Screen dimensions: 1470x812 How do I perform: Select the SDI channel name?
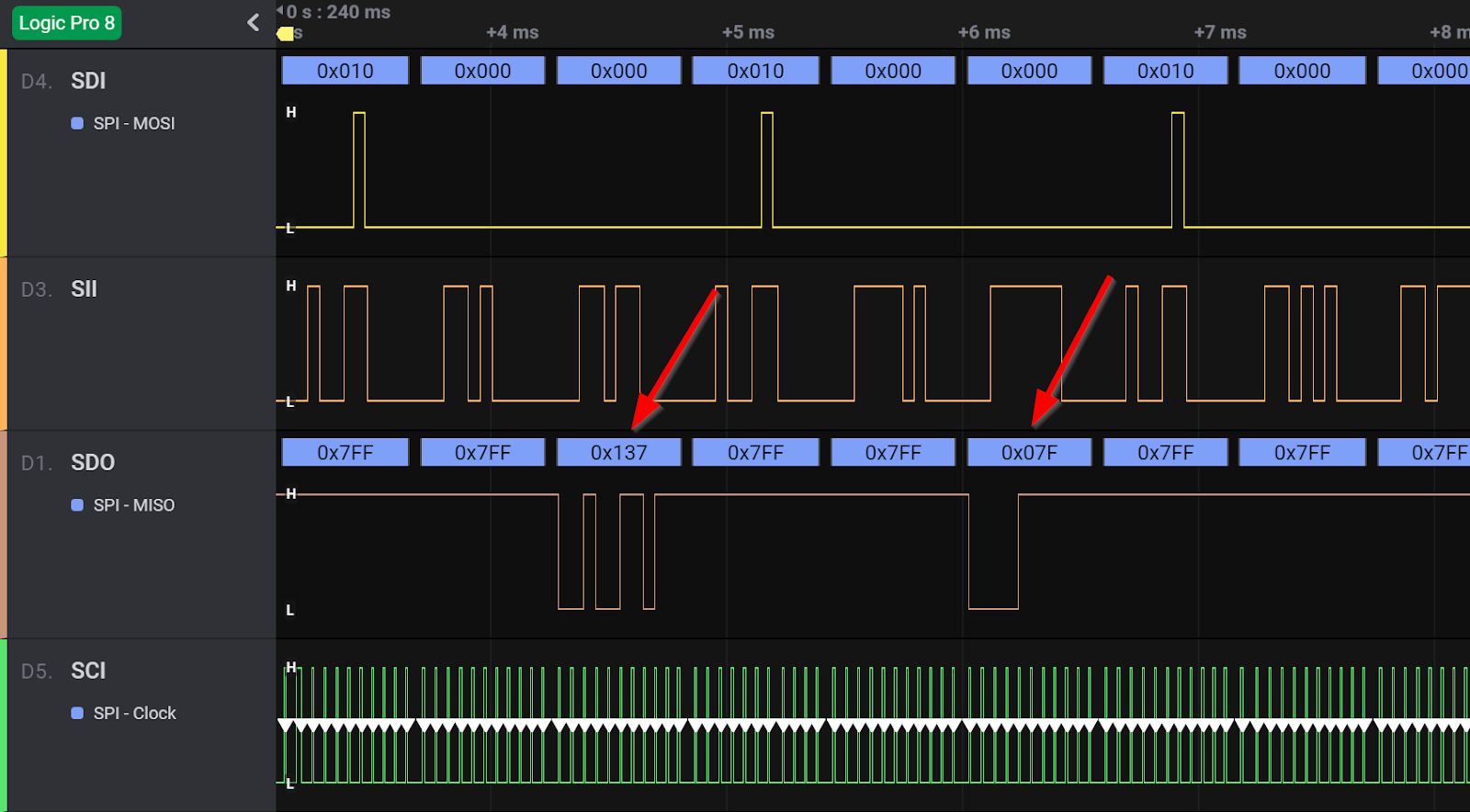[88, 81]
